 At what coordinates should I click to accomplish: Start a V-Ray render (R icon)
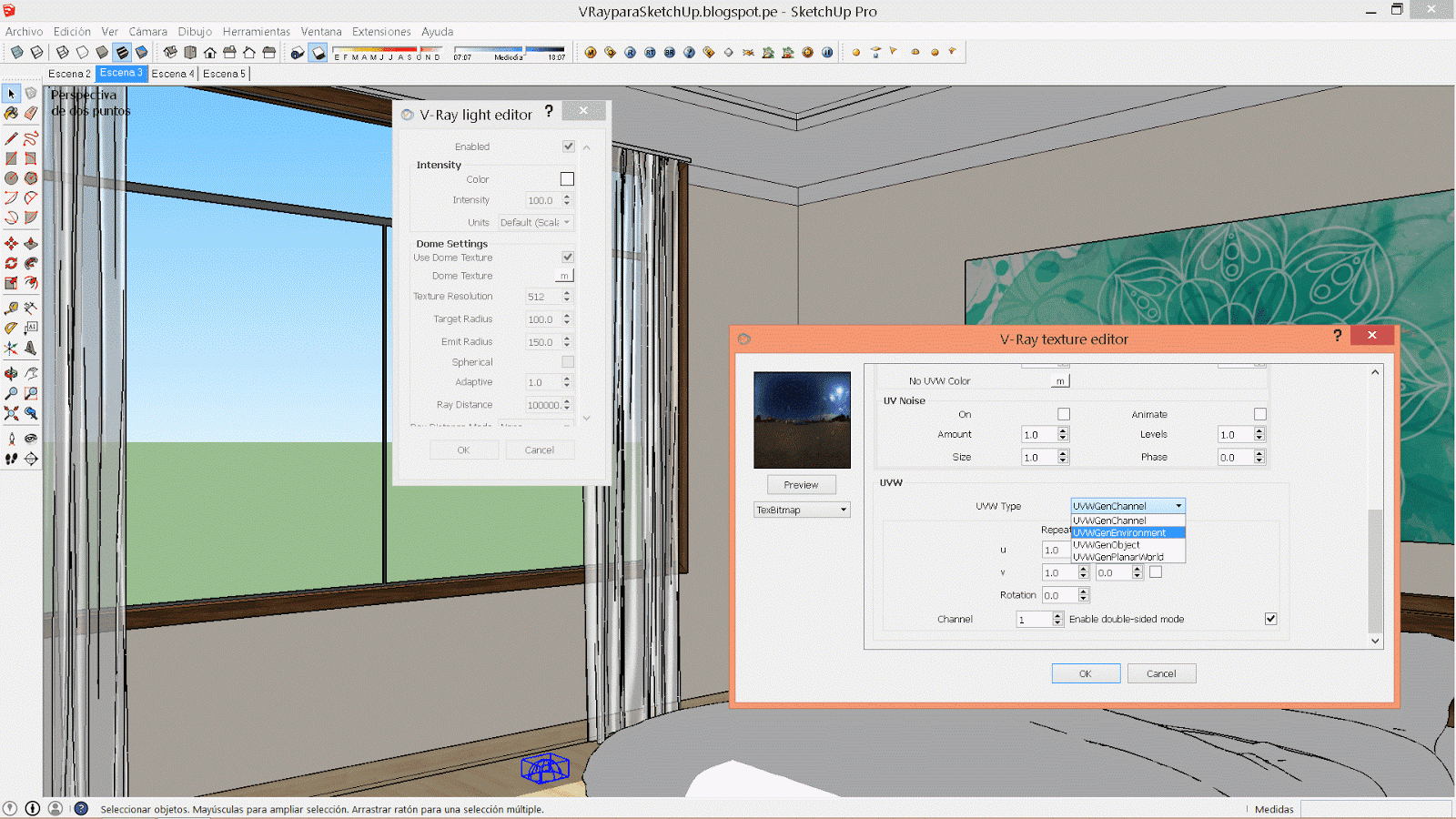click(631, 52)
